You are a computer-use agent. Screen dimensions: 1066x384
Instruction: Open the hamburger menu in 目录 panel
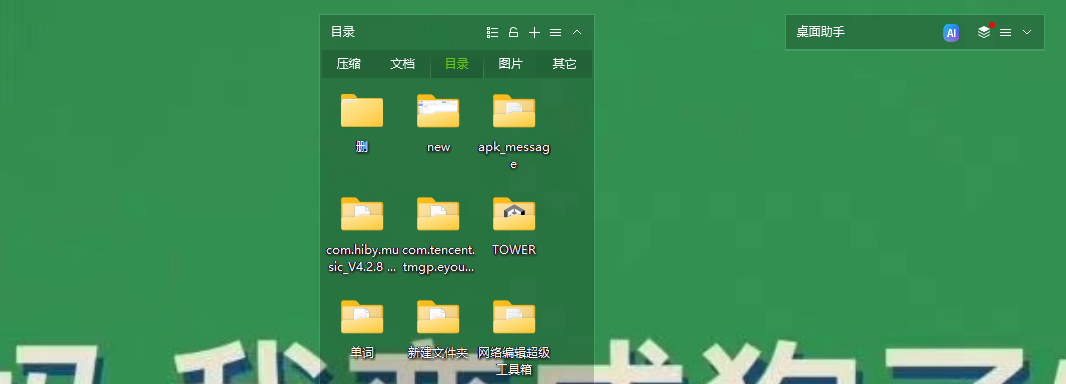[x=555, y=32]
